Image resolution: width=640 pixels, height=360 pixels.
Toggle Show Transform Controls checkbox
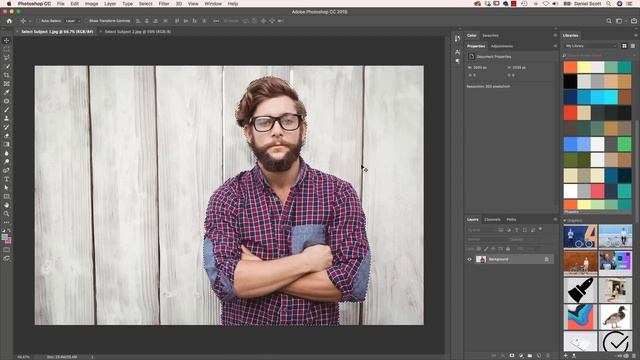click(x=87, y=21)
